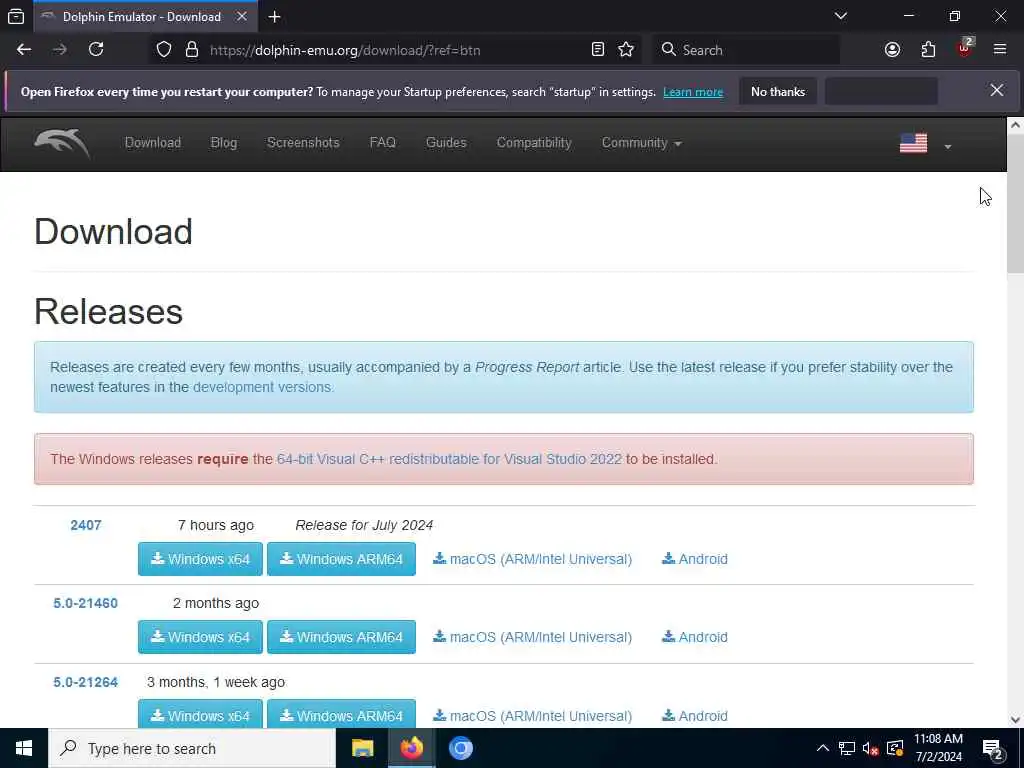Image resolution: width=1024 pixels, height=768 pixels.
Task: Open the Visual C++ redistributable link
Action: 449,459
